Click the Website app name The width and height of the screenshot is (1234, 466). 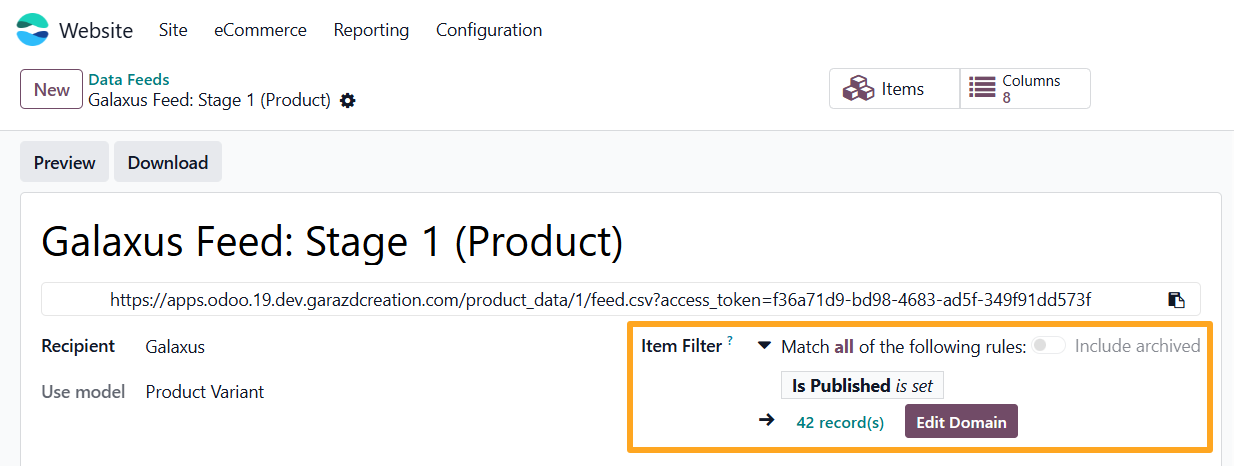tap(96, 30)
